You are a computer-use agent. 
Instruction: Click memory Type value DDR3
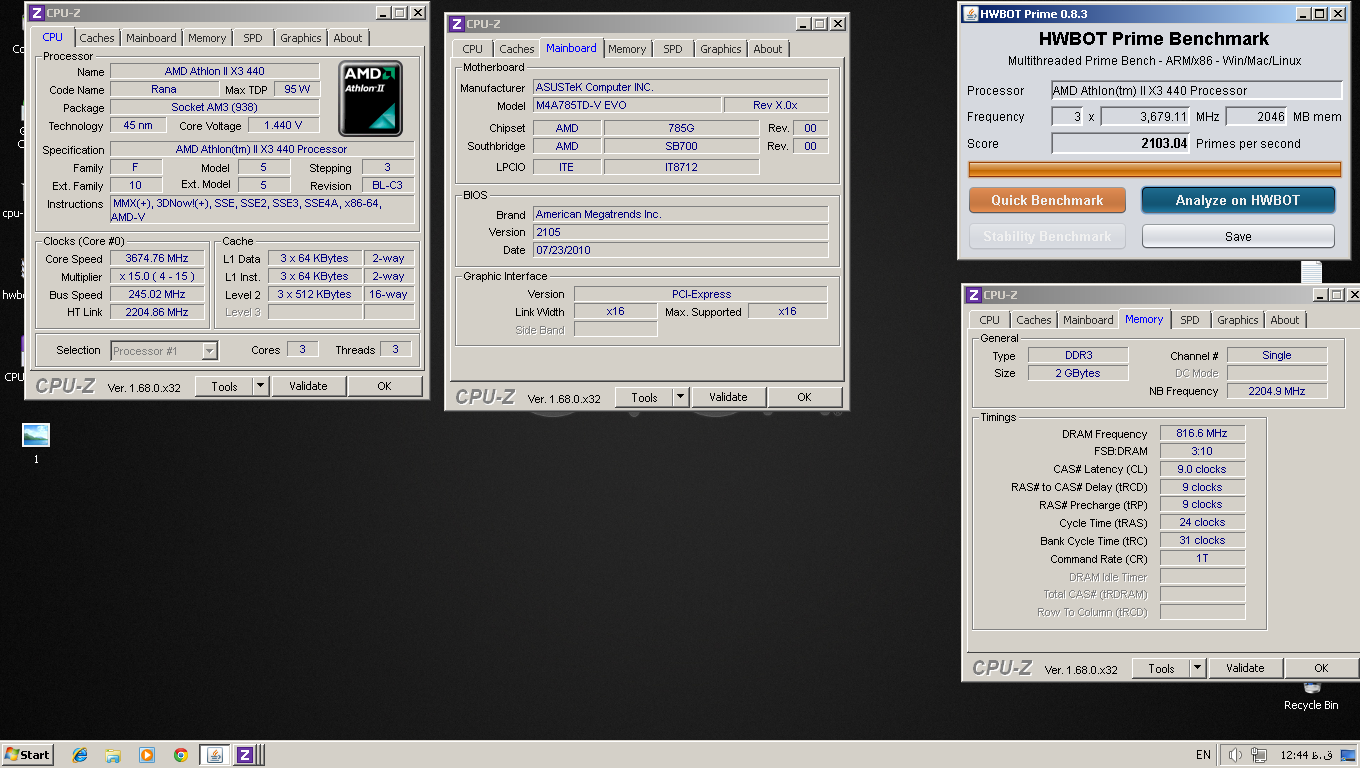[x=1077, y=355]
